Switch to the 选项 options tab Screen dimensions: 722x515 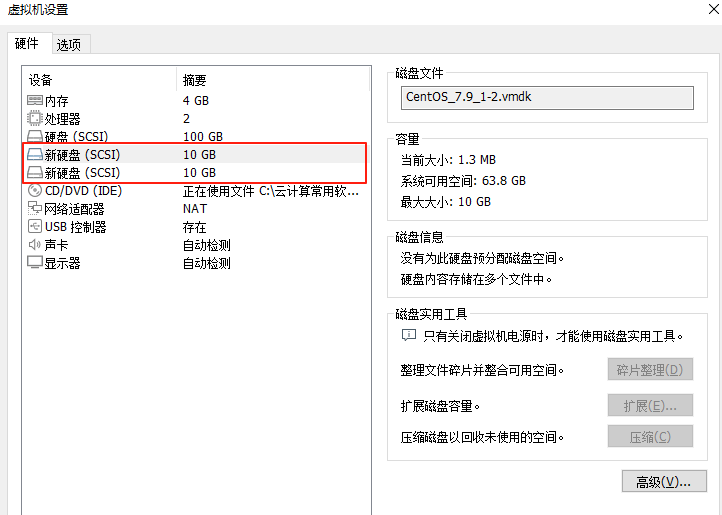pyautogui.click(x=69, y=45)
